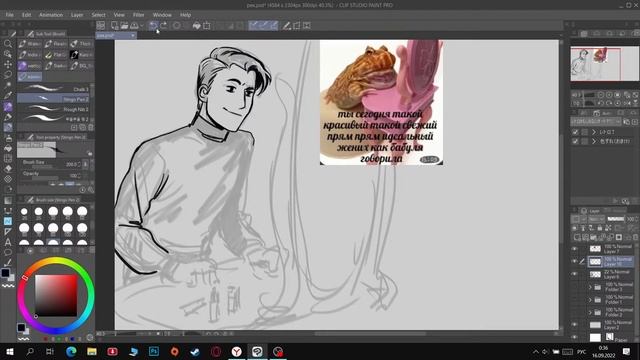Select smallest brush size preset circle

tap(24, 211)
